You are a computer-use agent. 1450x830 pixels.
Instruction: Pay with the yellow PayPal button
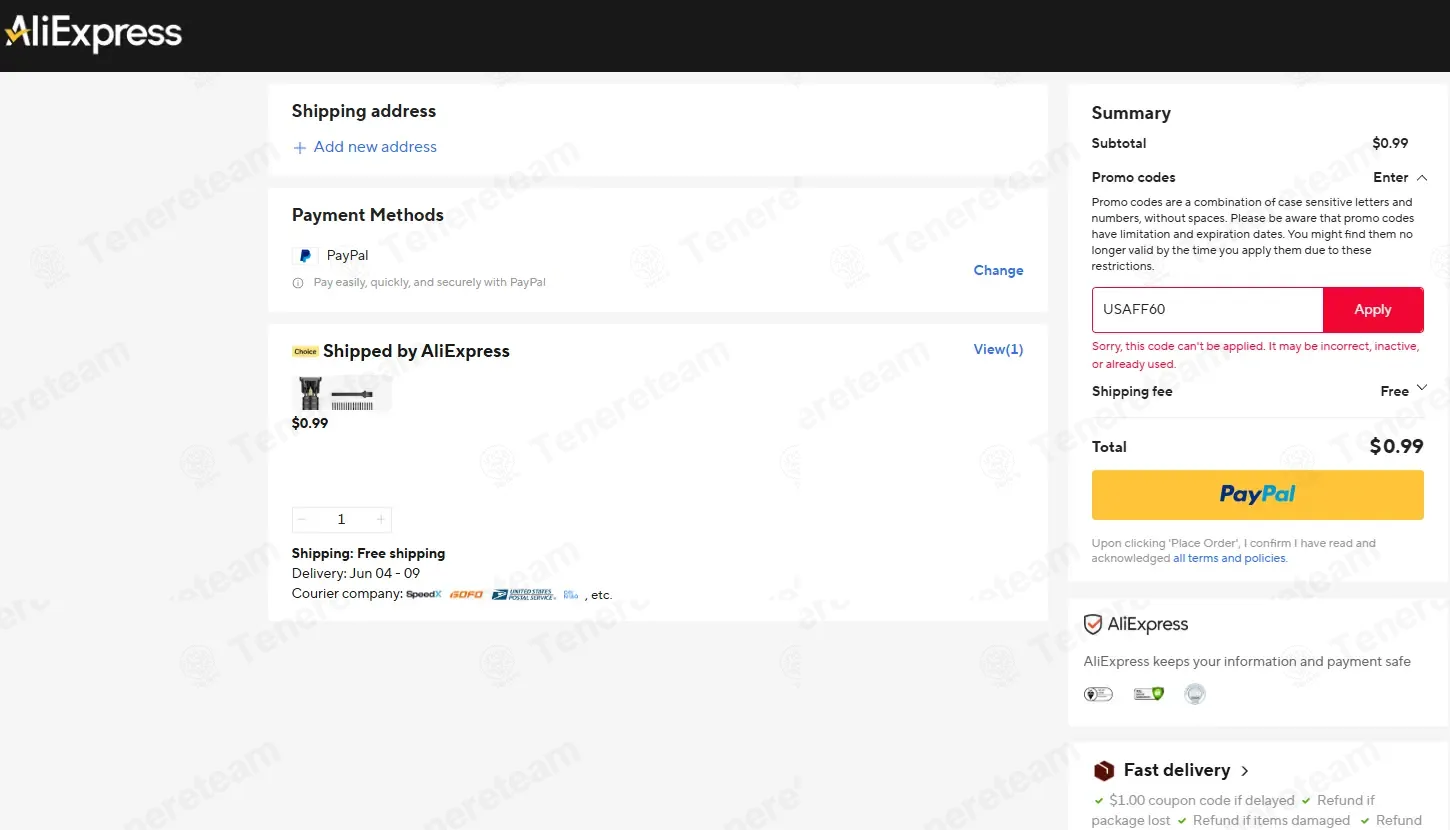coord(1257,495)
